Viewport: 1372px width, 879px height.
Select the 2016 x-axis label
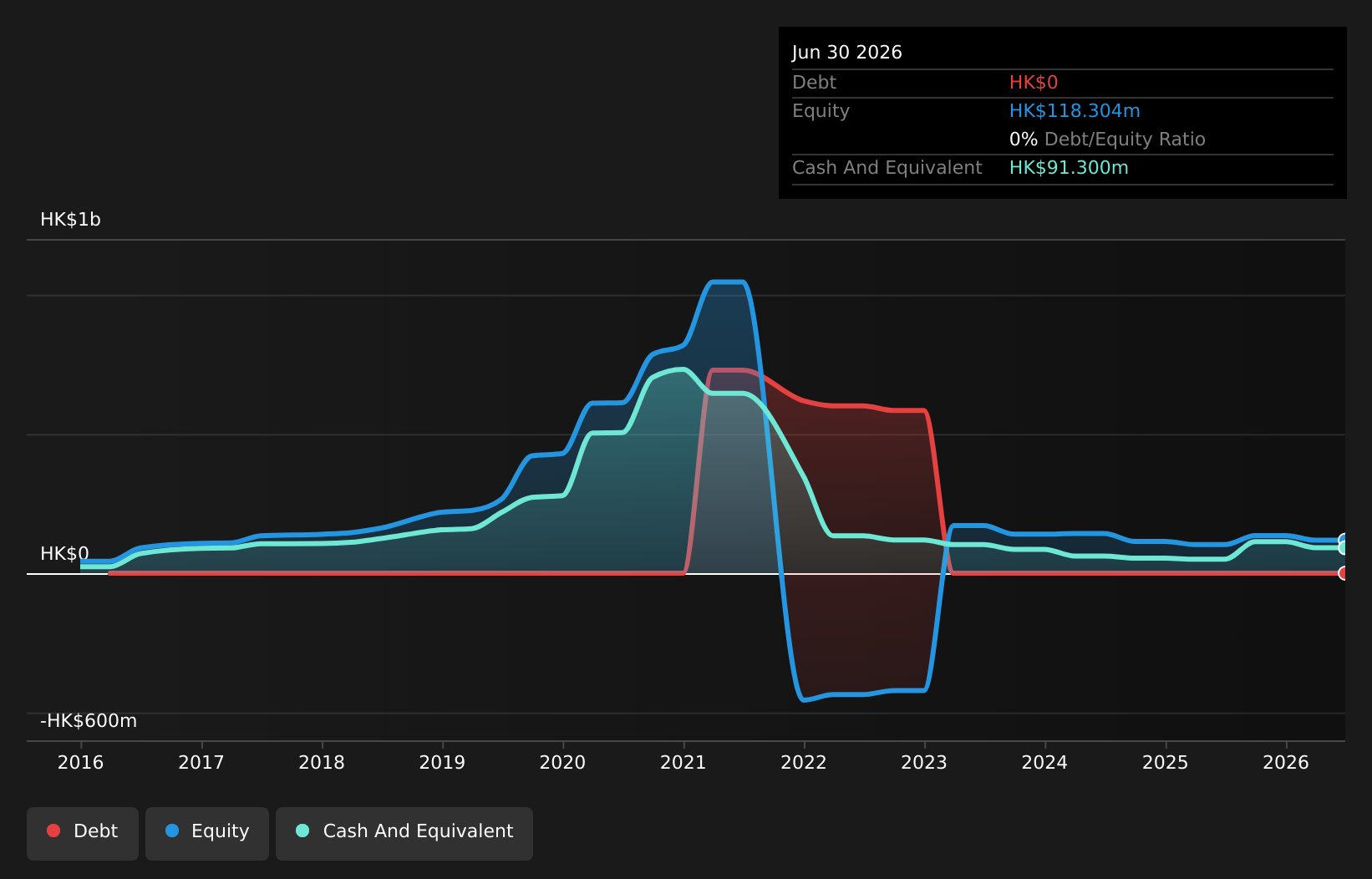coord(81,762)
